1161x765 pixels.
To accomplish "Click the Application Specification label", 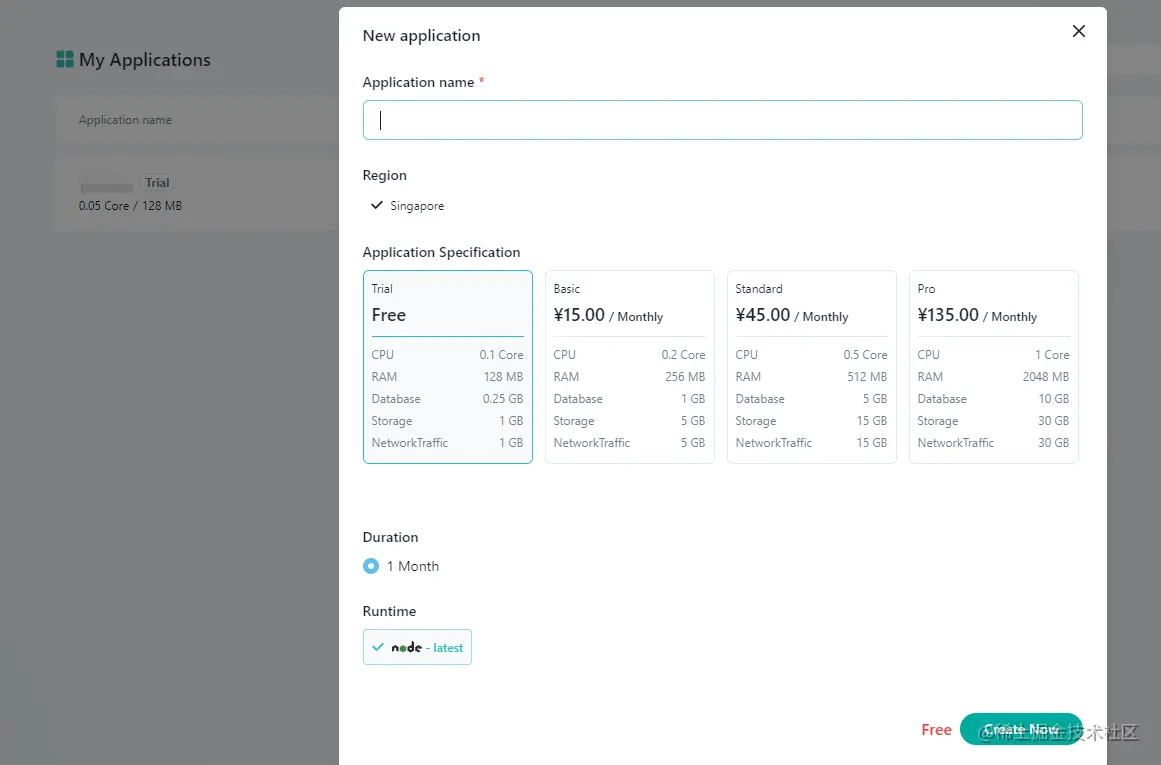I will (x=441, y=253).
